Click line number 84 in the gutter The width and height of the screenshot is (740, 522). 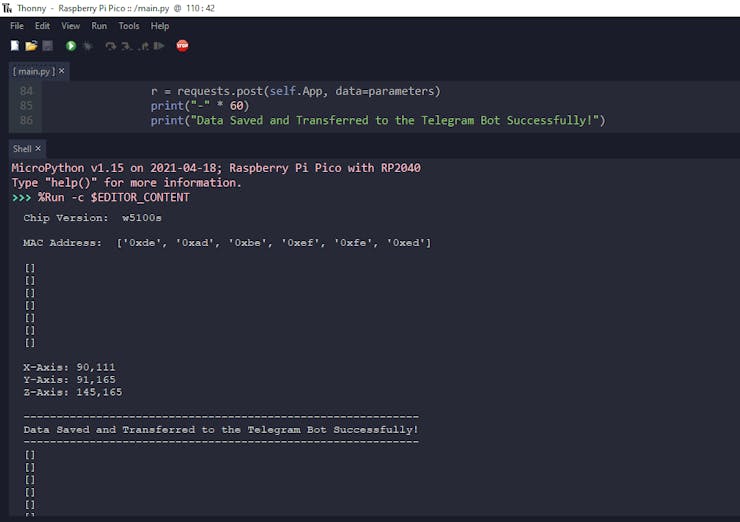26,91
